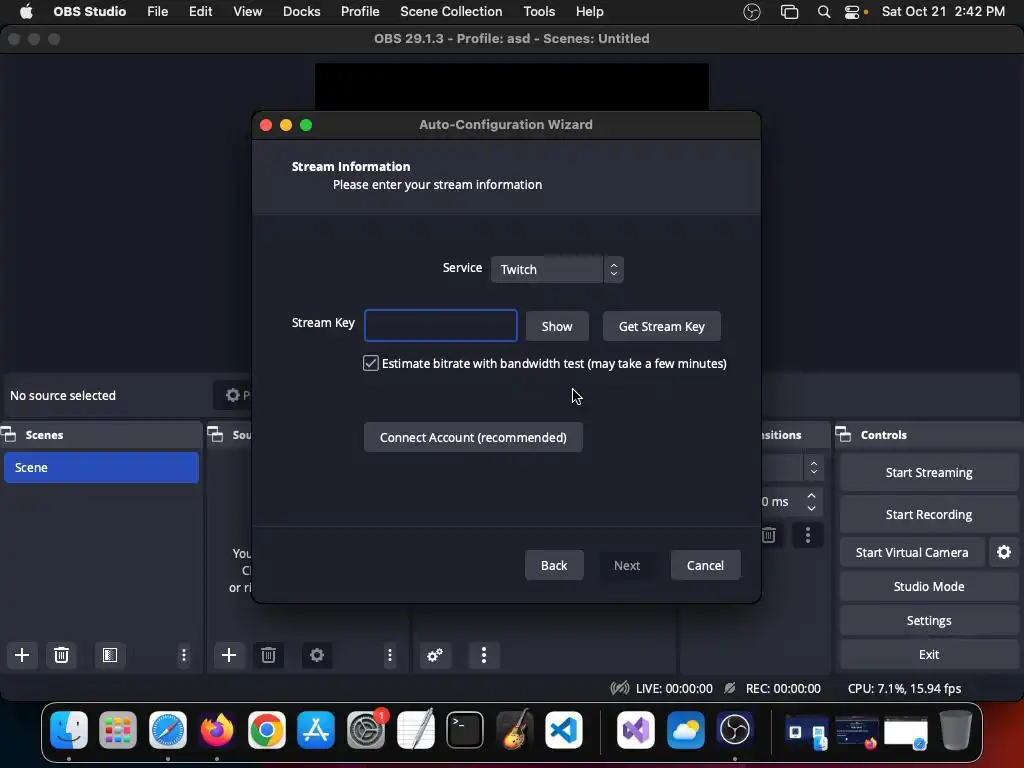1024x768 pixels.
Task: Open App Store from the dock
Action: [316, 729]
